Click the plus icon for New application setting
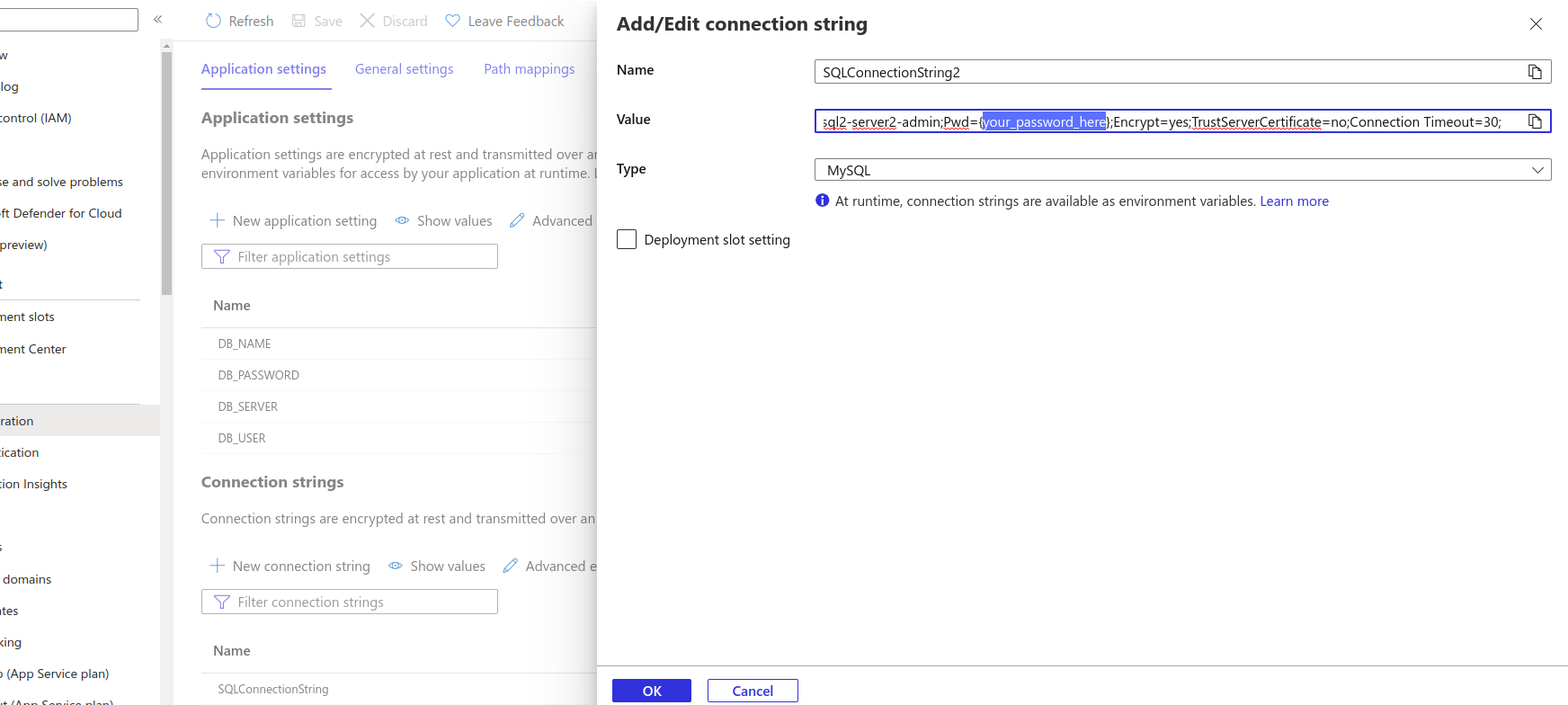This screenshot has width=1568, height=705. coord(217,220)
